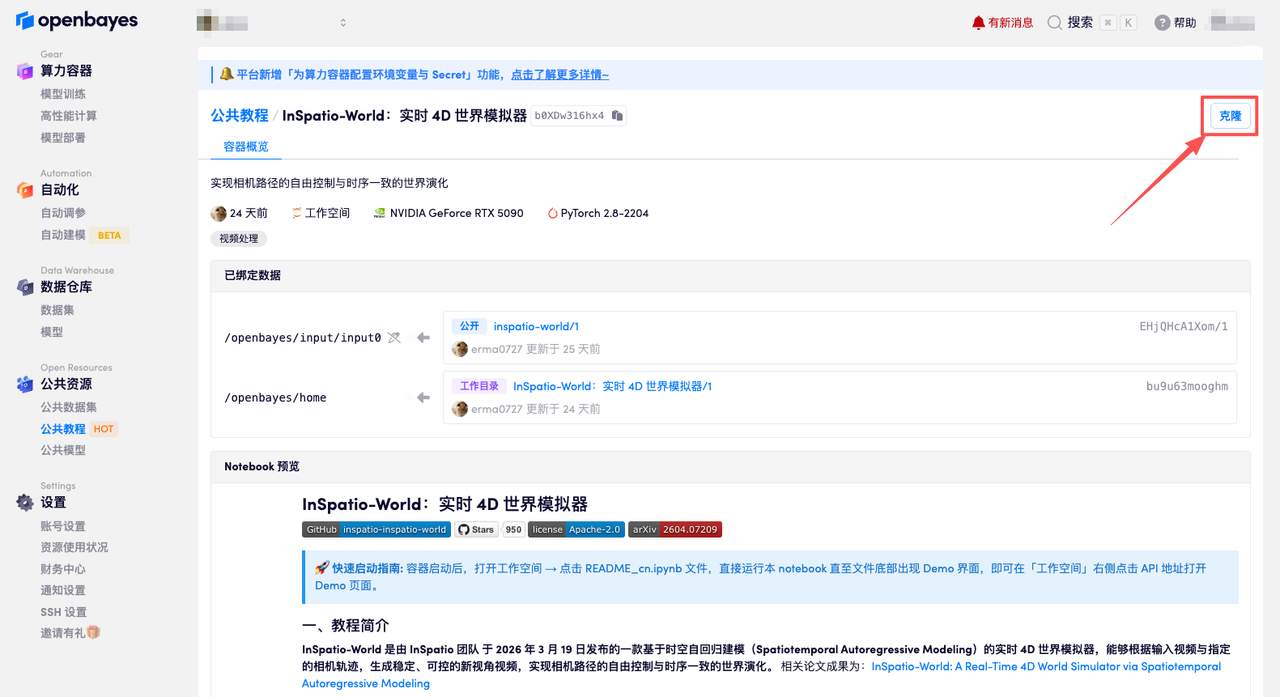Open 自动建模 BETA menu item
Image resolution: width=1280 pixels, height=697 pixels.
[84, 235]
